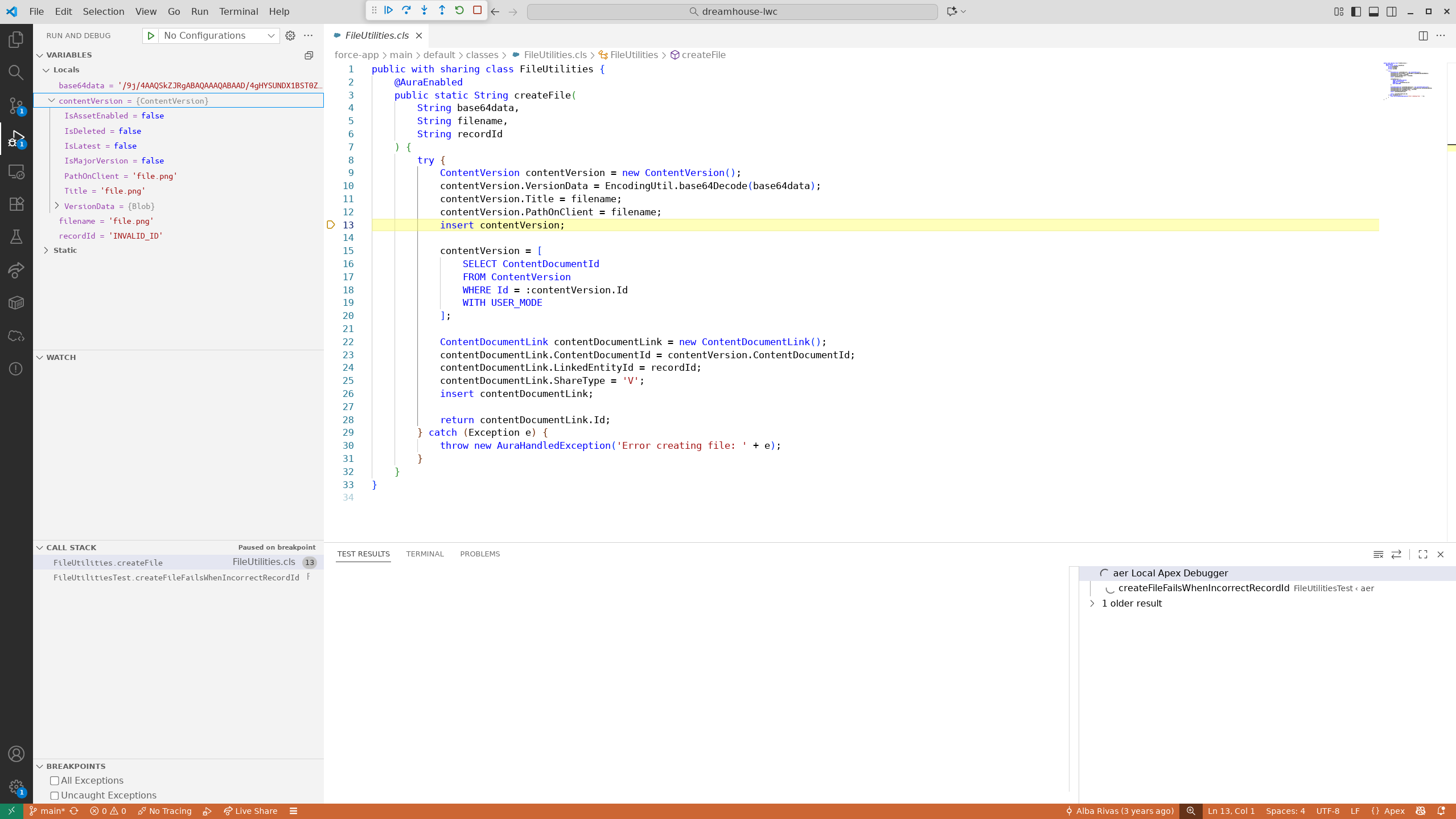Enable the All Exceptions breakpoint
The width and height of the screenshot is (1456, 819).
[x=54, y=780]
